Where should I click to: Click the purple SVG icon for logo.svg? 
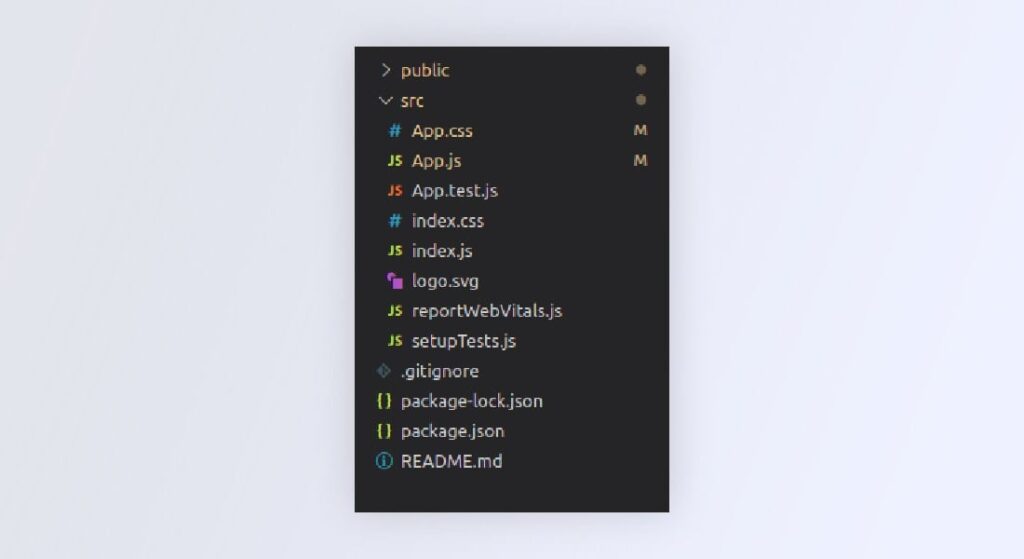coord(395,281)
